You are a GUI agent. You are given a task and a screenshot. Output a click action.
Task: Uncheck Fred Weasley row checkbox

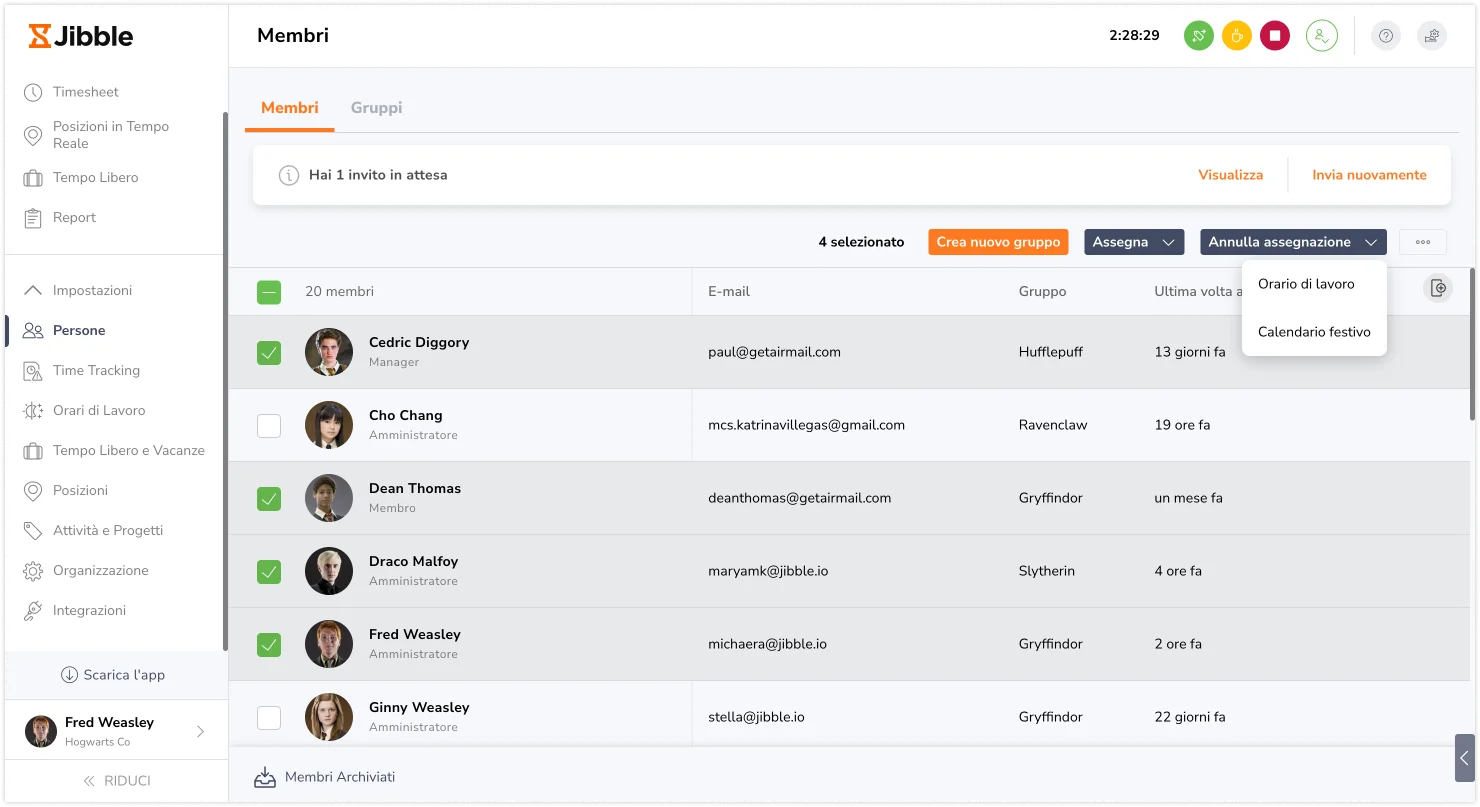(269, 645)
